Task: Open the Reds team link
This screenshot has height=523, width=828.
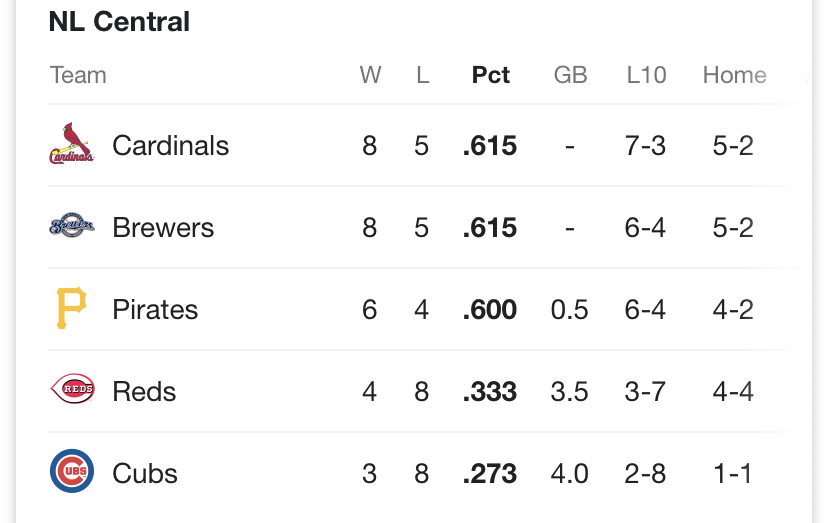Action: click(144, 391)
